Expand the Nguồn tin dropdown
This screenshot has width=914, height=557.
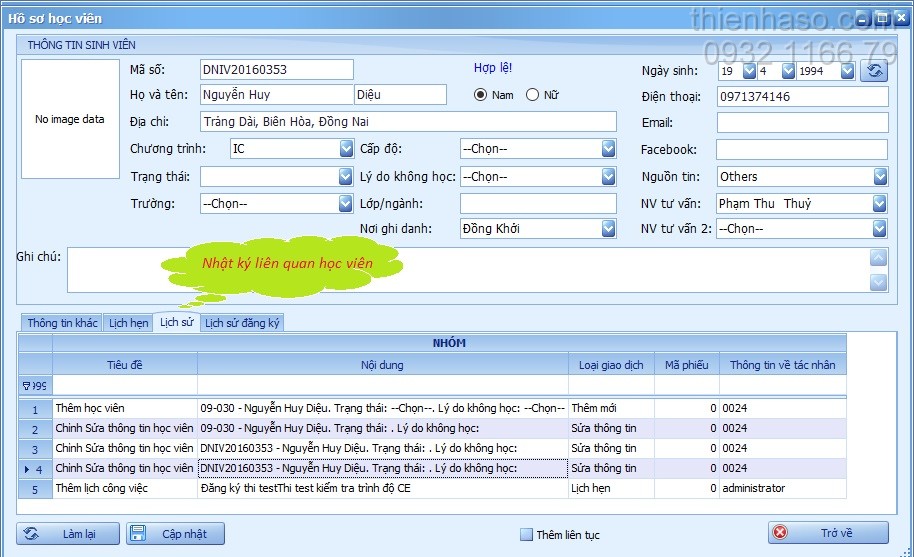(x=880, y=176)
